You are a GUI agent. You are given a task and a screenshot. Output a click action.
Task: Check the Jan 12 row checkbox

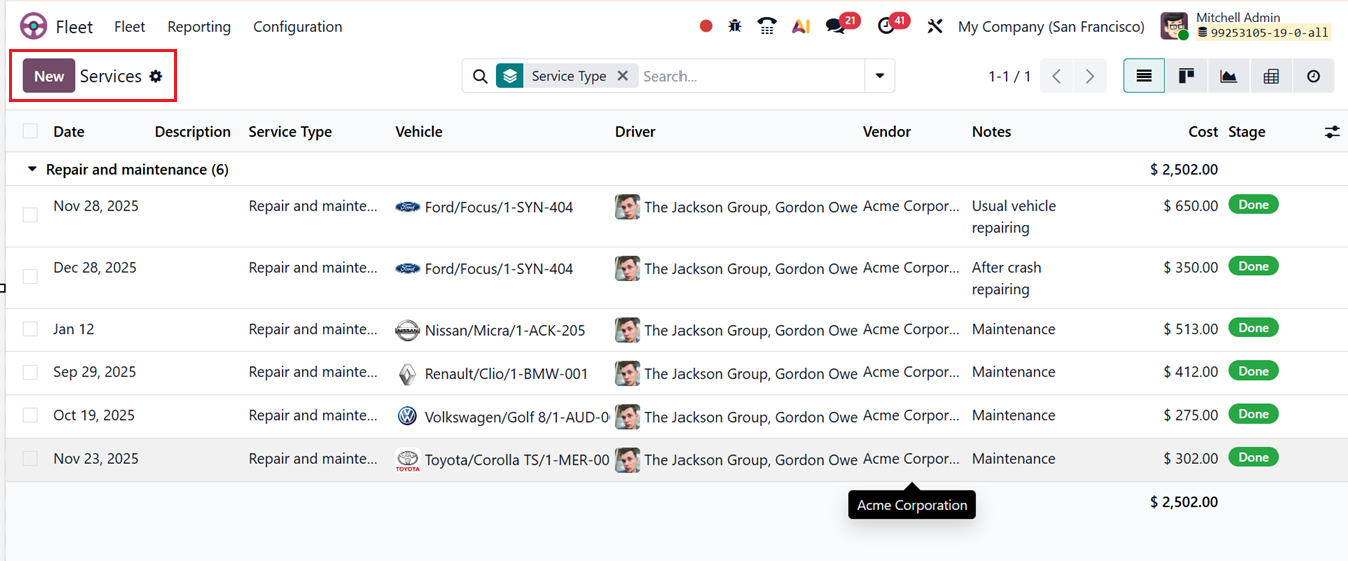pos(30,329)
